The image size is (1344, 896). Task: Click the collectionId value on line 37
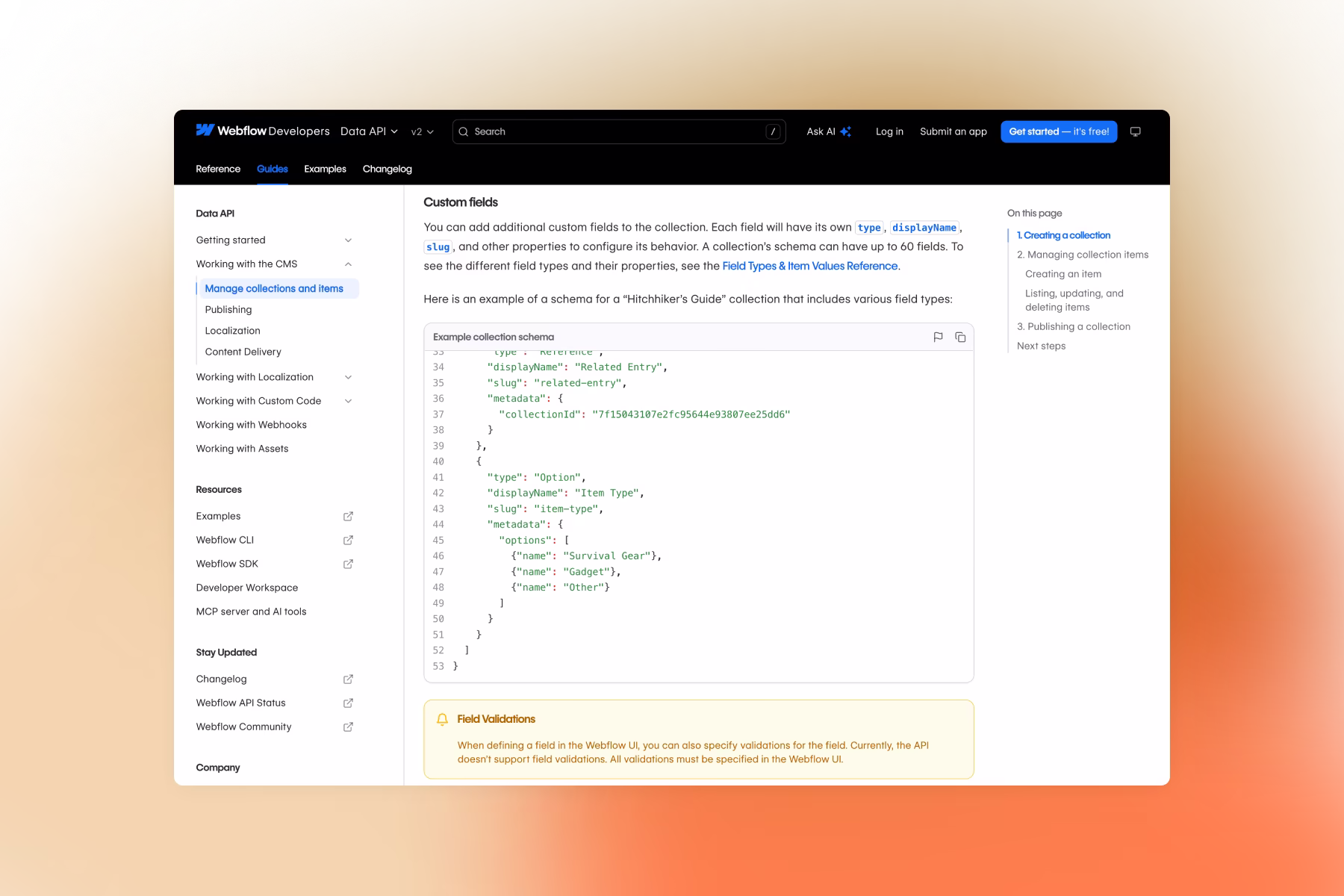691,414
